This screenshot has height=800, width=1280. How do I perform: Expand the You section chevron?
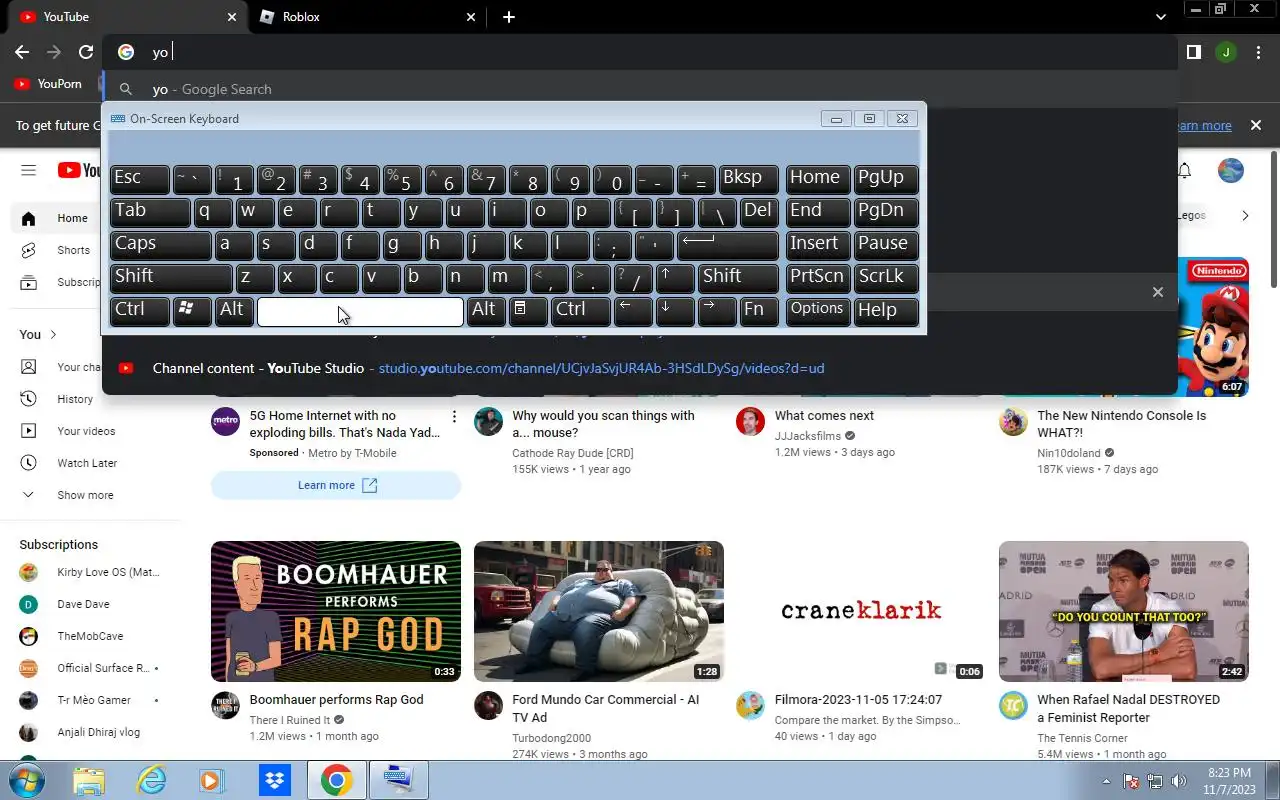53,334
